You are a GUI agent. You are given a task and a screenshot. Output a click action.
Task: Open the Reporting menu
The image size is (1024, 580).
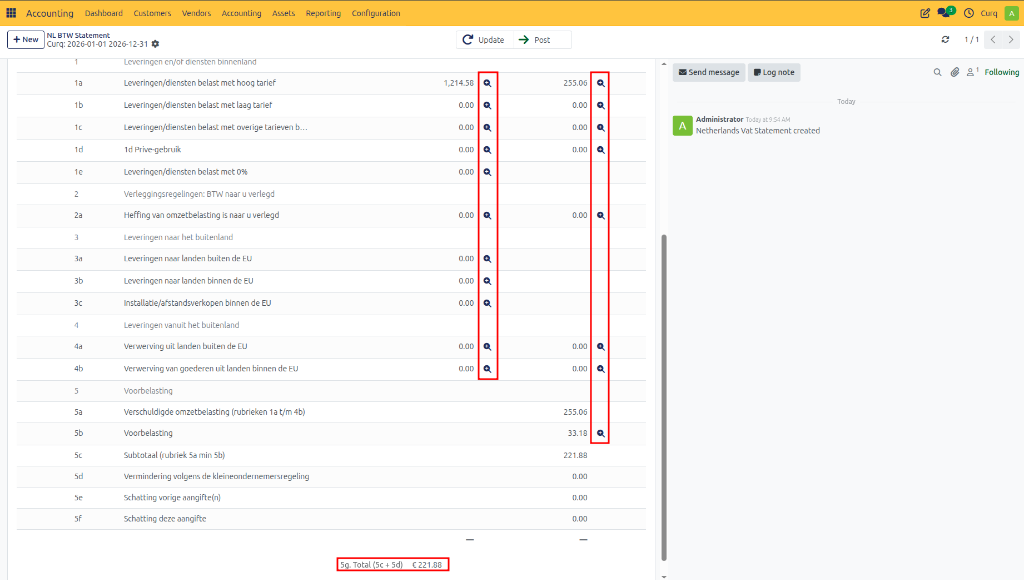click(323, 13)
